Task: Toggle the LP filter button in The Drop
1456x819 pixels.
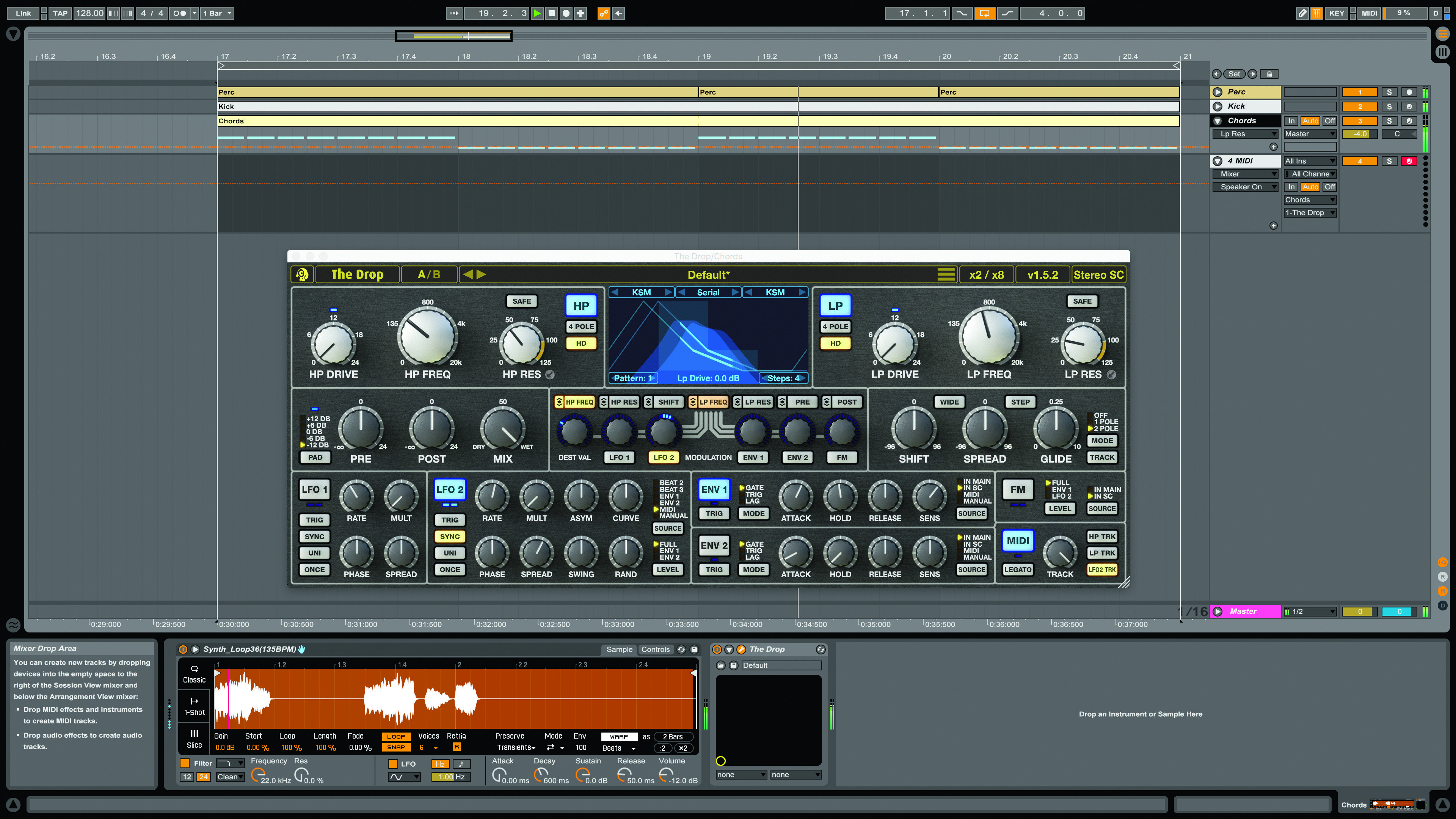Action: pos(835,306)
